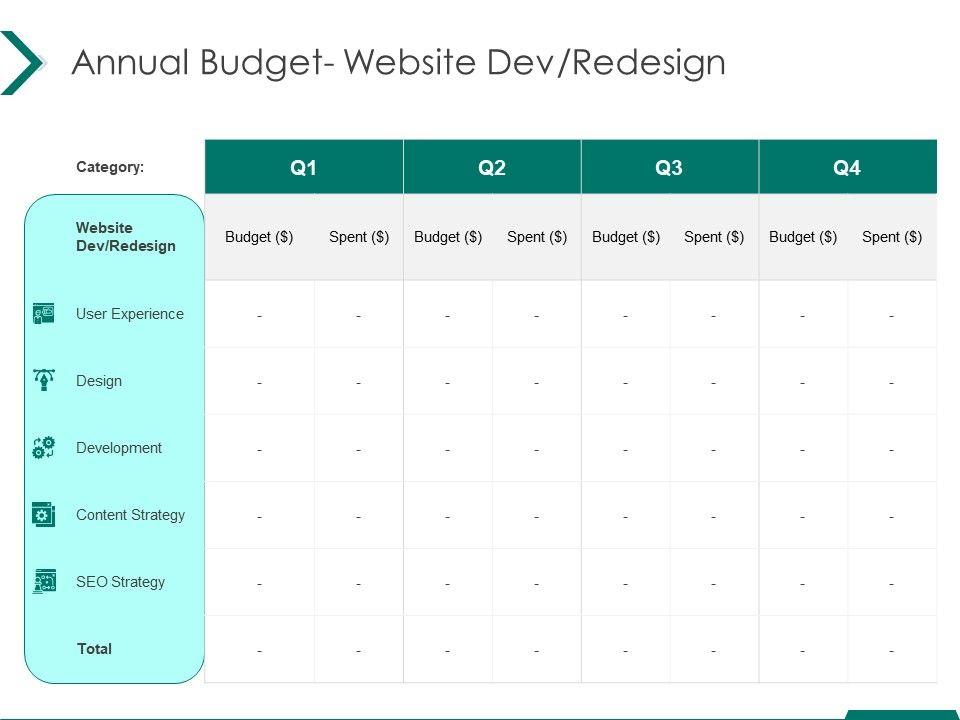Viewport: 960px width, 720px height.
Task: Click the User Experience row icon
Action: click(x=43, y=314)
